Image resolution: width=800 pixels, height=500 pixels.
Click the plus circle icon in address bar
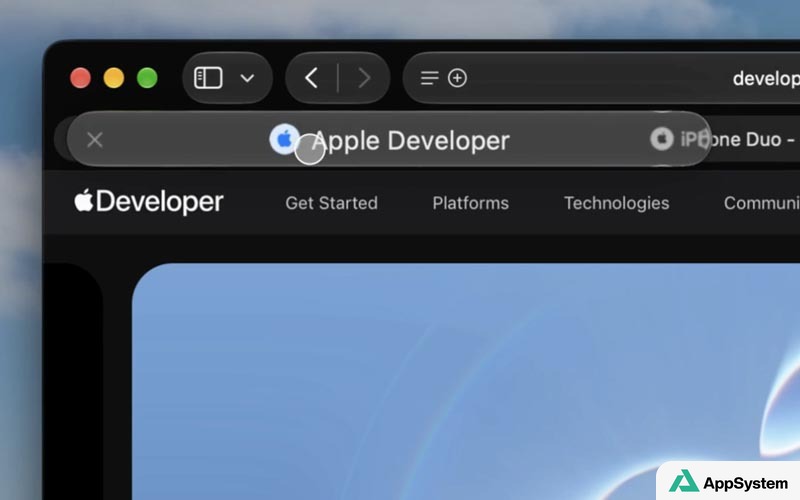click(x=457, y=78)
